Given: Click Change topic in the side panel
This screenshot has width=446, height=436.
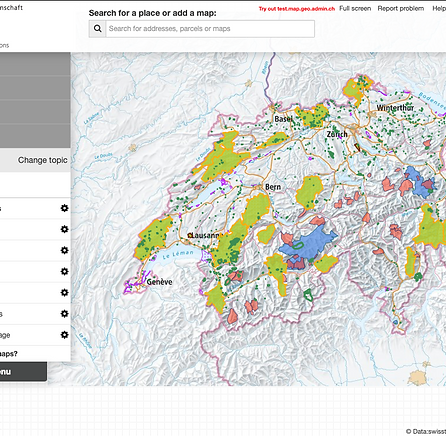Looking at the screenshot, I should 43,160.
